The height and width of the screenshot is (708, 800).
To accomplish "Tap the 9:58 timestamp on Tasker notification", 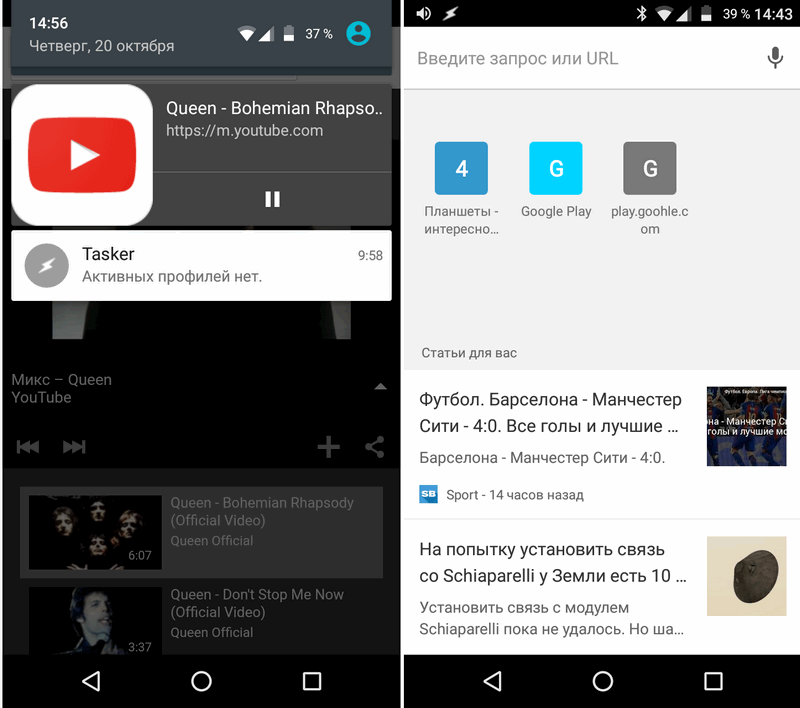I will tap(370, 255).
